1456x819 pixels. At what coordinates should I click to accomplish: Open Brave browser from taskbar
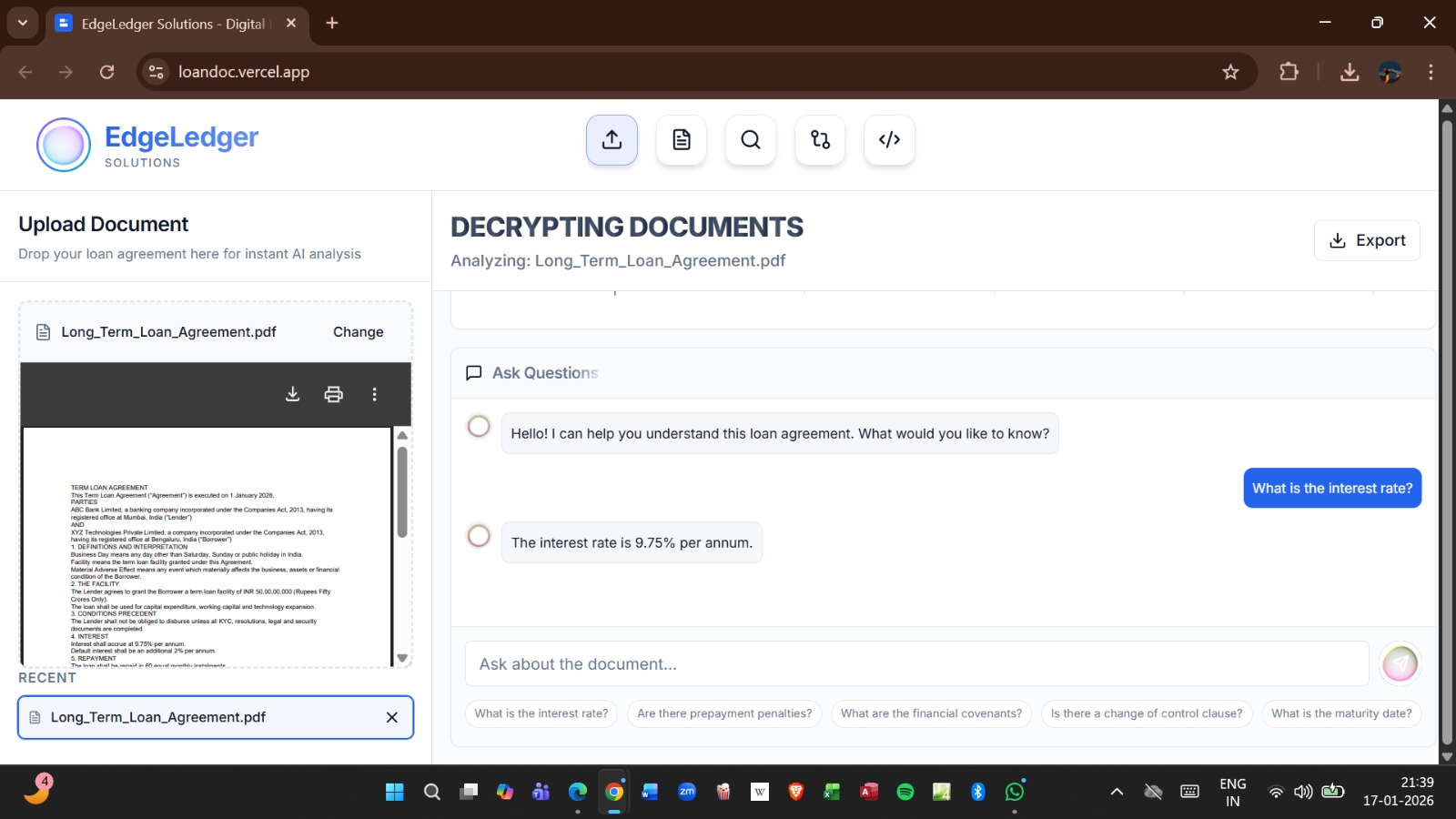[x=796, y=792]
